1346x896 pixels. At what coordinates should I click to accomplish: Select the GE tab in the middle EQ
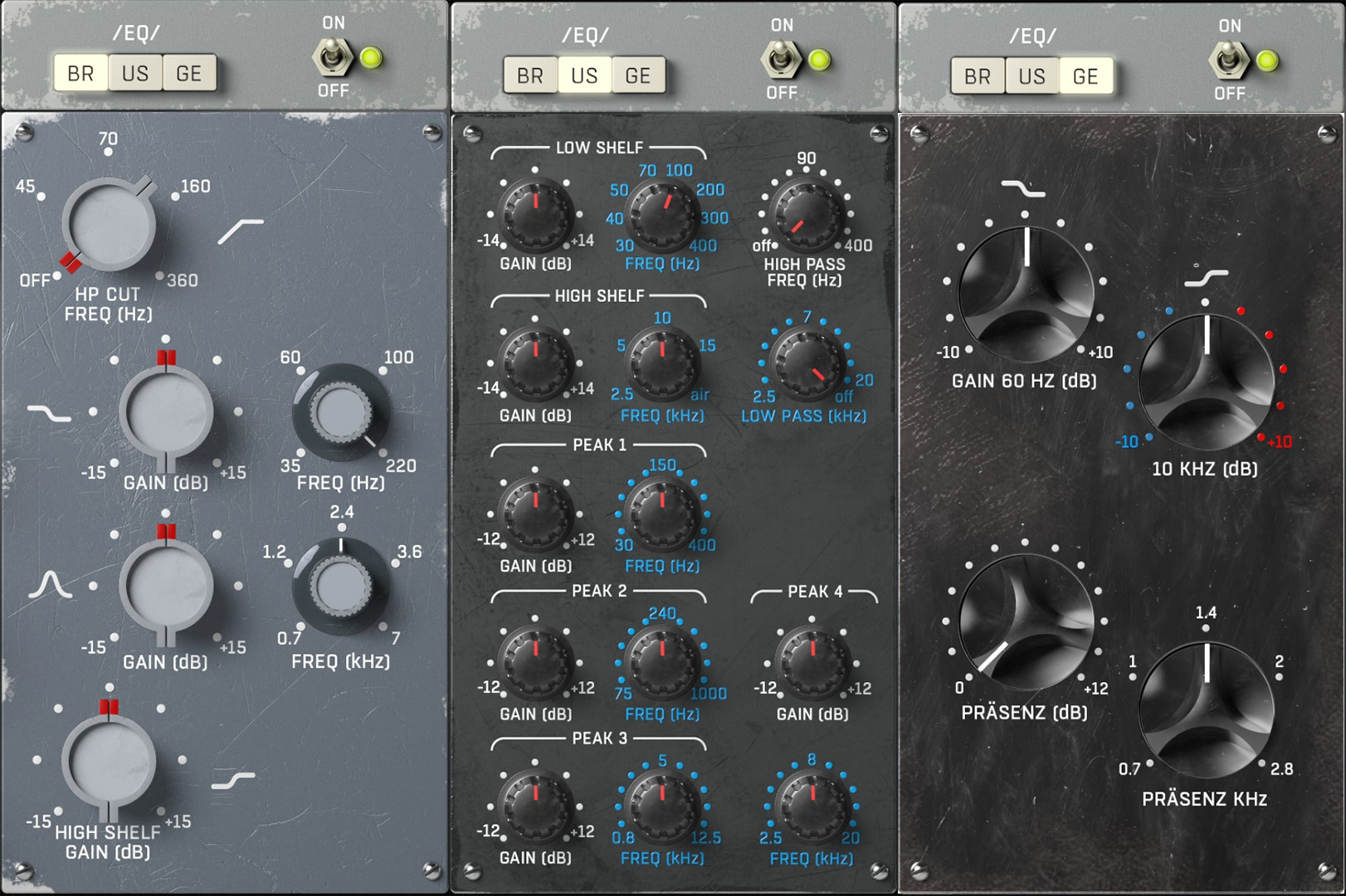point(637,76)
